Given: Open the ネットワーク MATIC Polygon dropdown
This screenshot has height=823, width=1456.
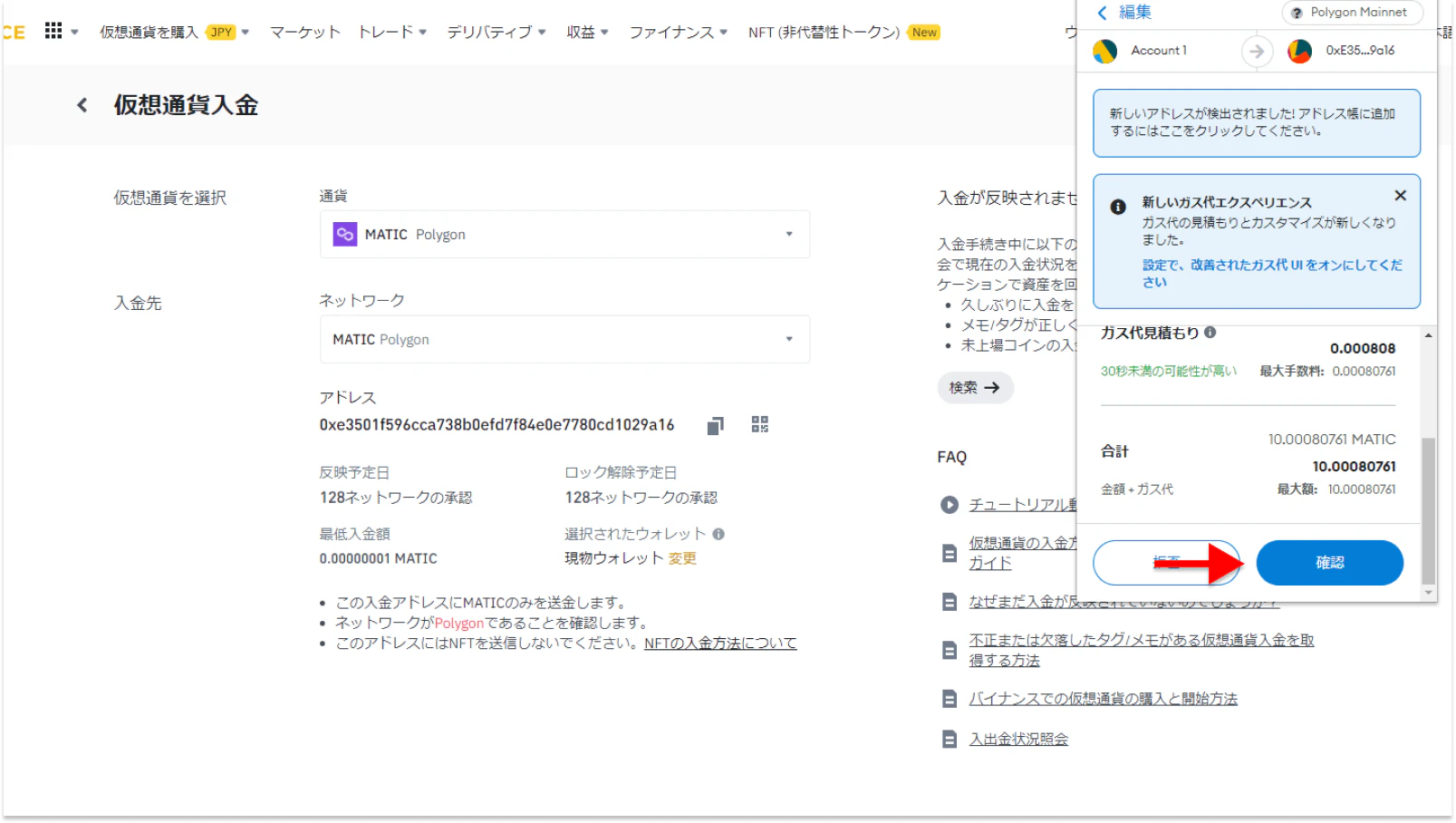Looking at the screenshot, I should tap(564, 339).
